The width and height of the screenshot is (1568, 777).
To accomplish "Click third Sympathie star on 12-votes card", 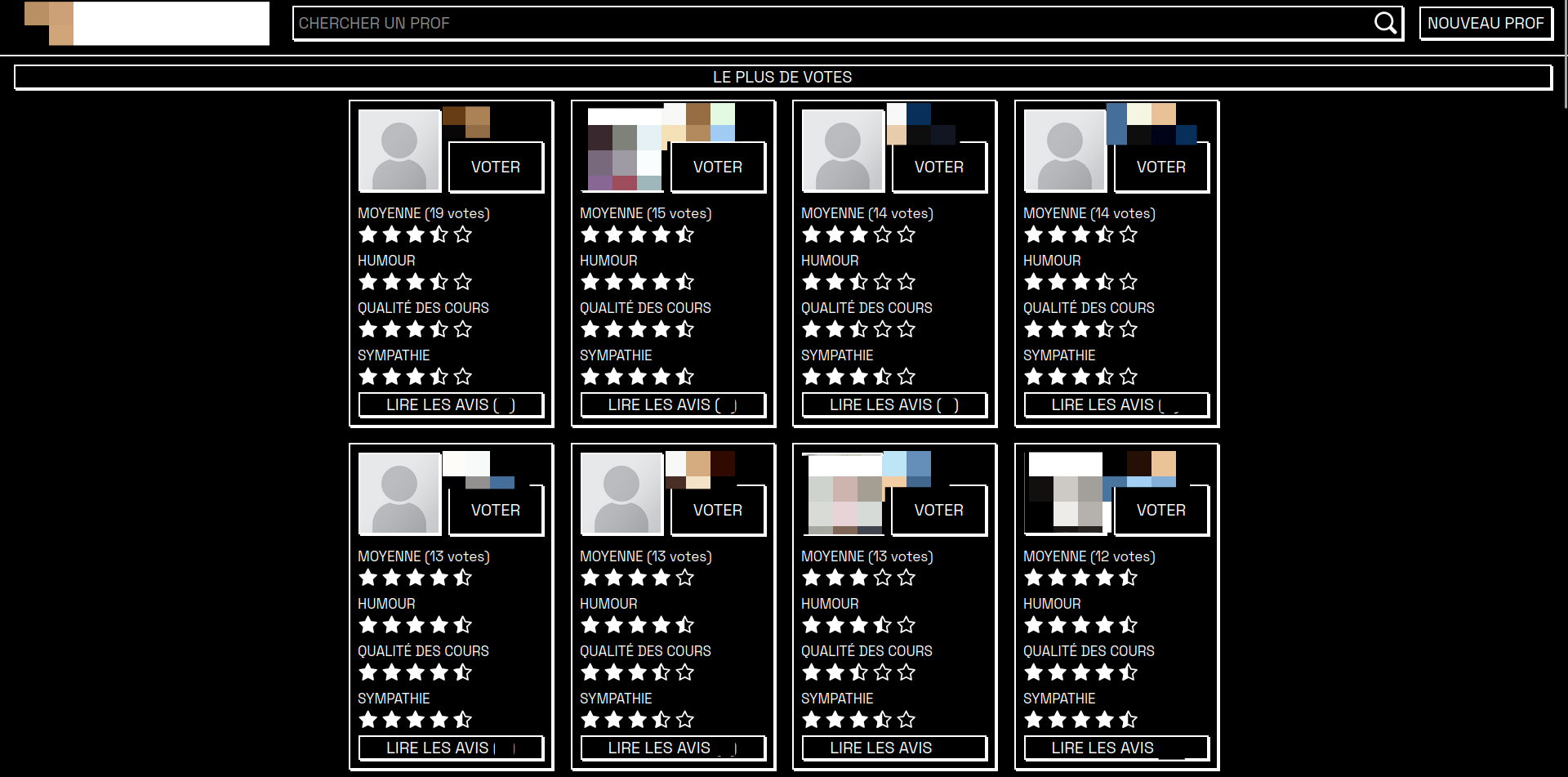I will 1081,720.
